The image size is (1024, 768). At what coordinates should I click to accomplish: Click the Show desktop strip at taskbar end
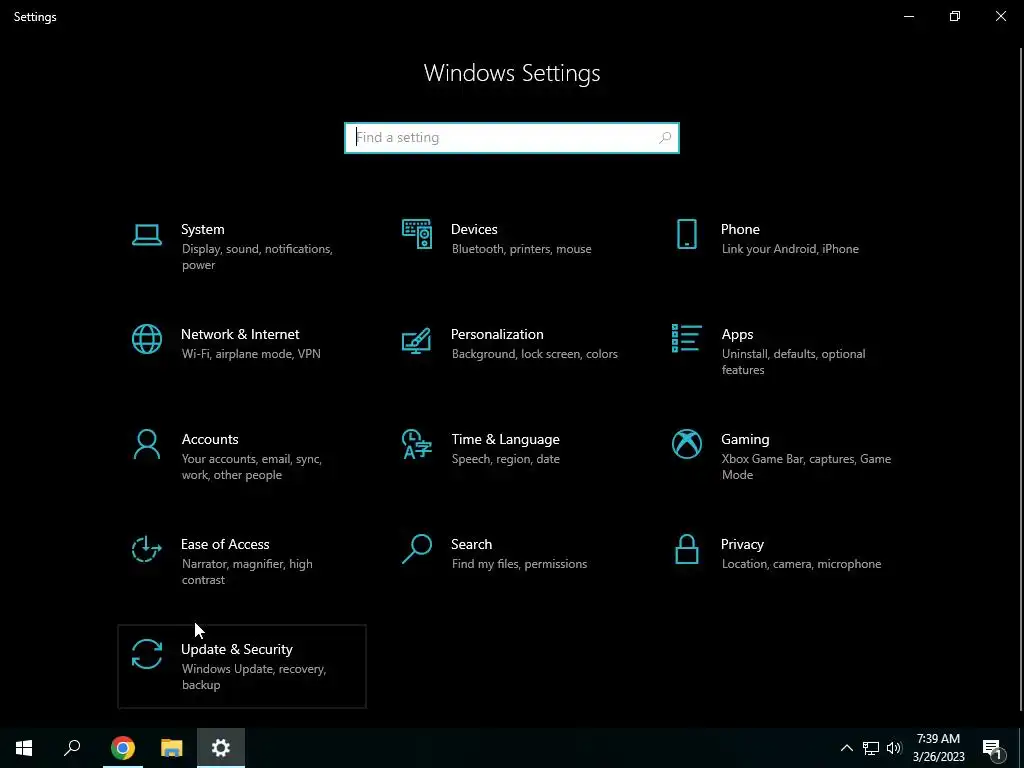point(1021,748)
